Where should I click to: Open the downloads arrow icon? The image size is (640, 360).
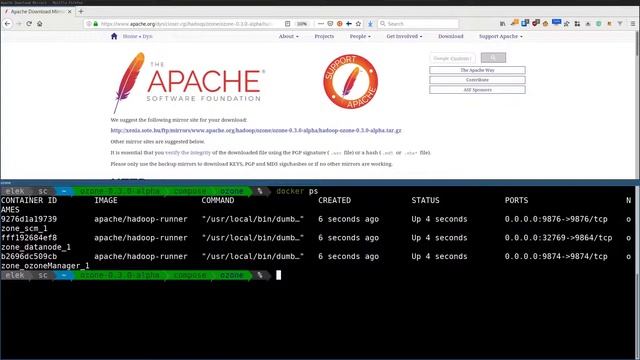coord(370,24)
